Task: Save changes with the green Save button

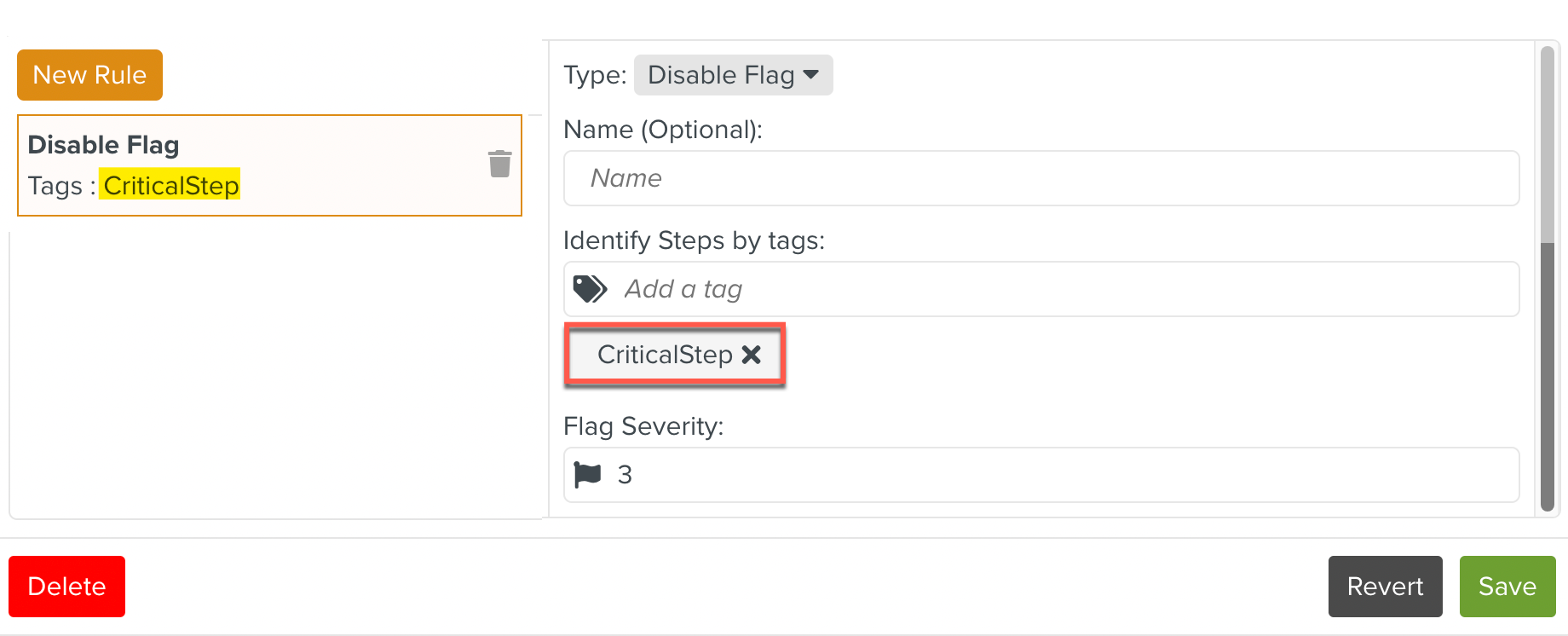Action: coord(1507,587)
